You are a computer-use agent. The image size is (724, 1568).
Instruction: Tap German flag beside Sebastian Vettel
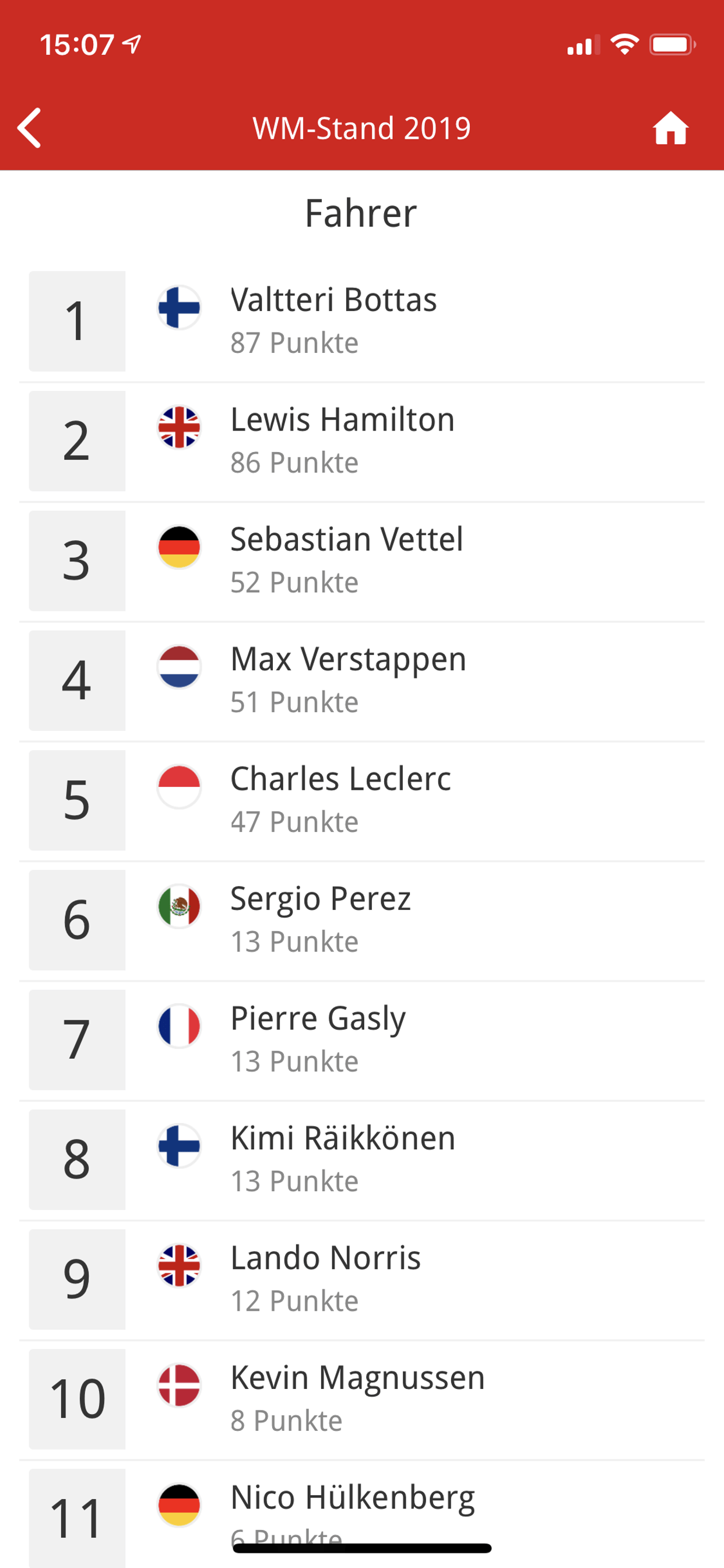coord(179,547)
